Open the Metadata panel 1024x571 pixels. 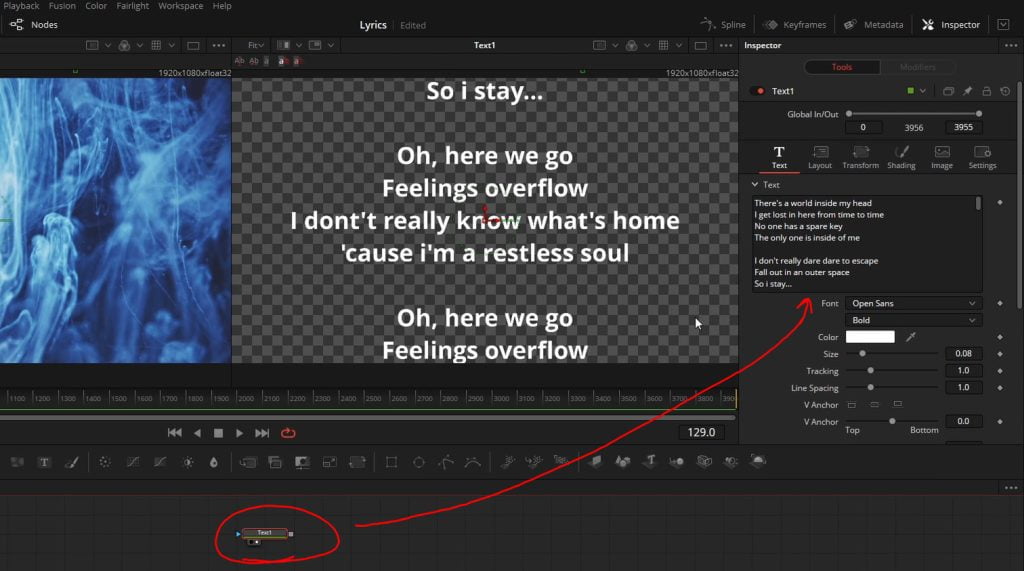(x=873, y=25)
